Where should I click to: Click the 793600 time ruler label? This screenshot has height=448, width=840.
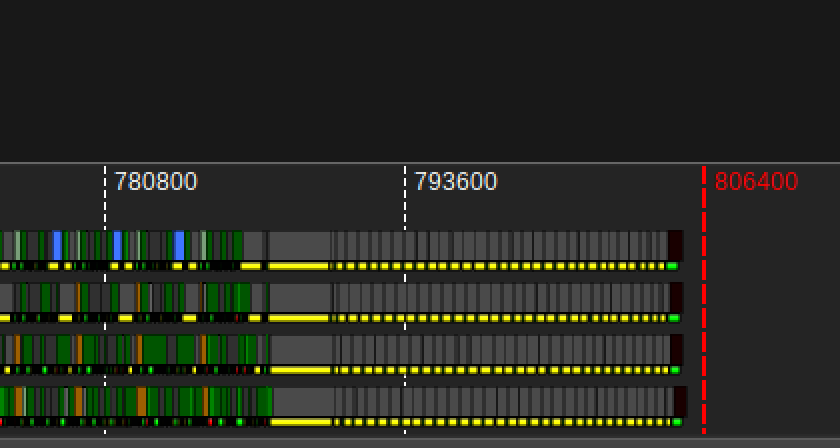(x=456, y=182)
